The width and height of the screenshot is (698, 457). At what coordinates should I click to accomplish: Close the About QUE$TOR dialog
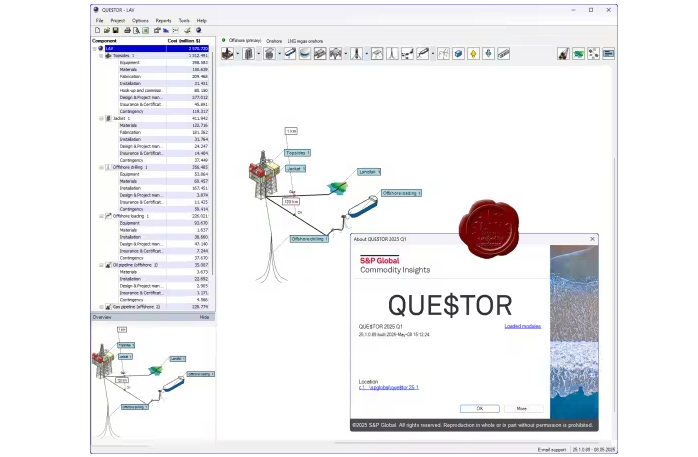point(592,239)
